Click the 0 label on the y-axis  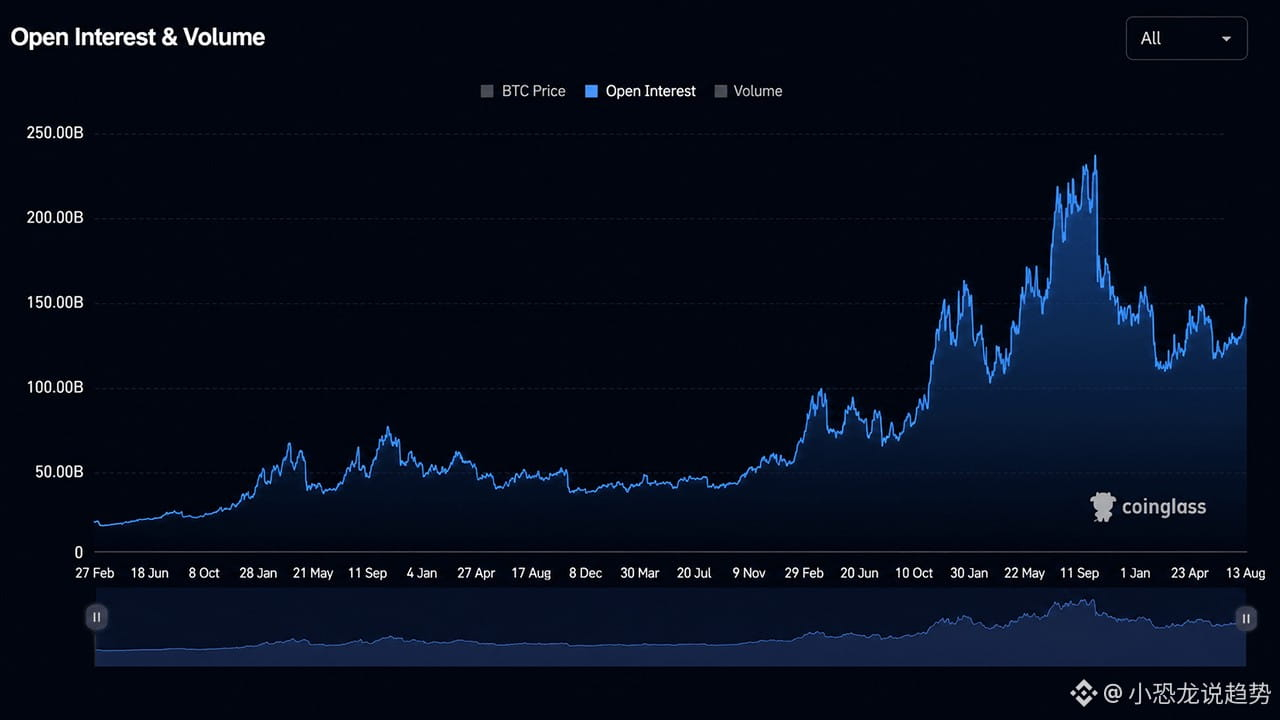(x=79, y=552)
